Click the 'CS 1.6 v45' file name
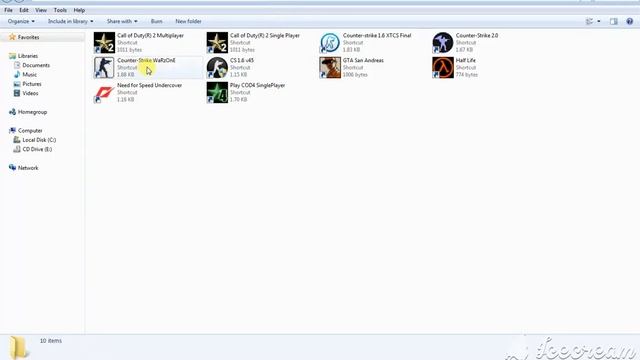Screen dimensions: 640x360 tap(242, 60)
